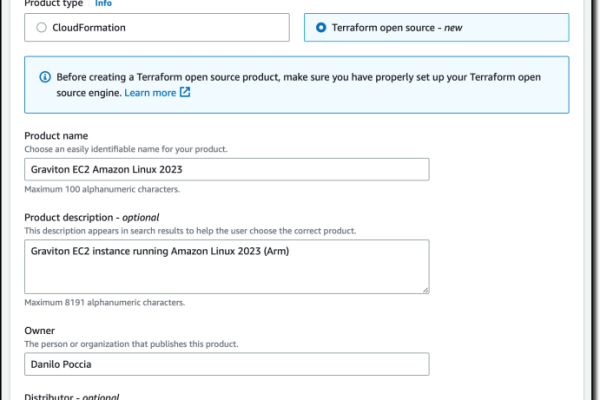
Task: Click the resize handle of the description text area
Action: 426,290
